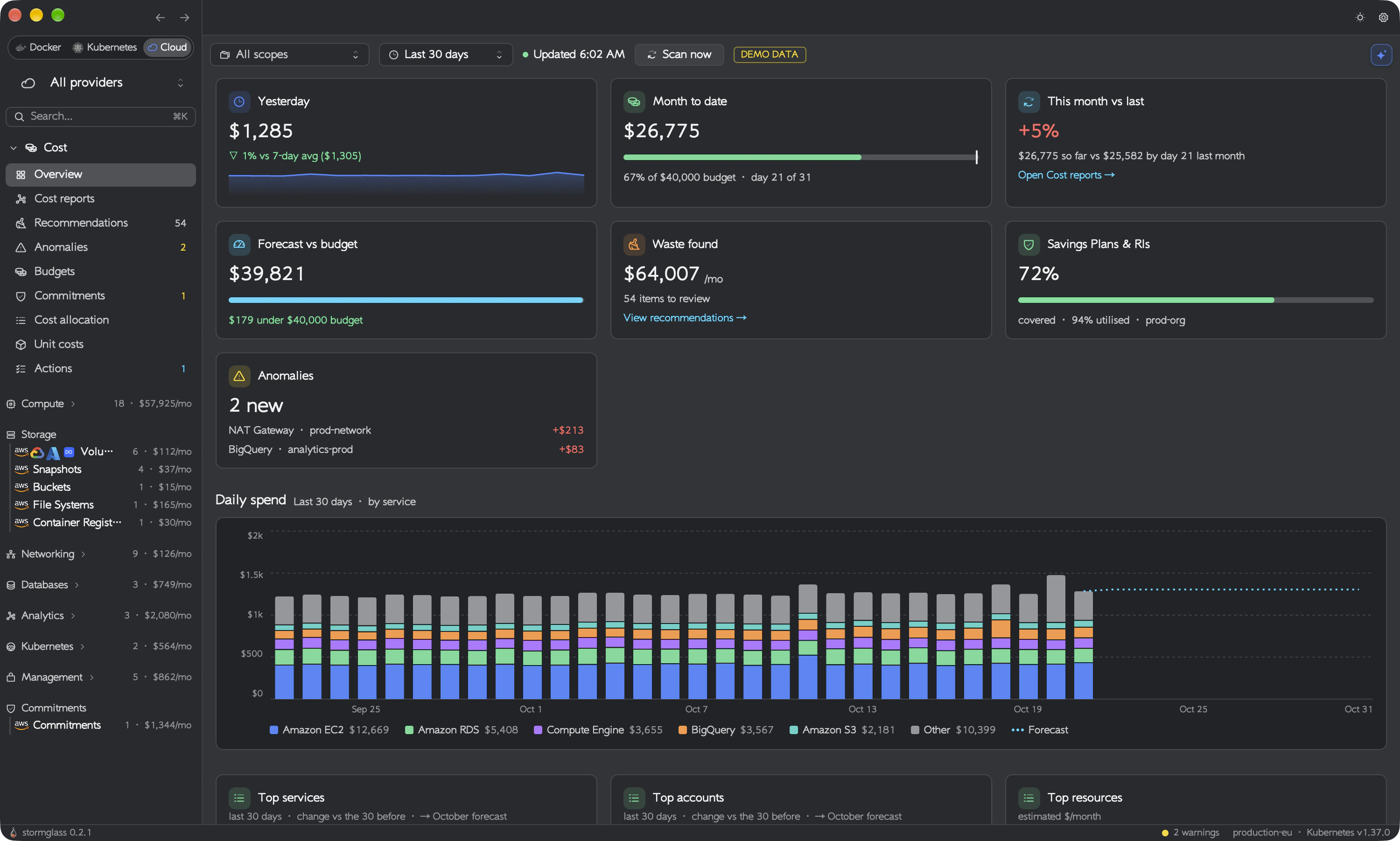1400x841 pixels.
Task: Click the Amazon EC2 legend swatch
Action: pos(273,730)
